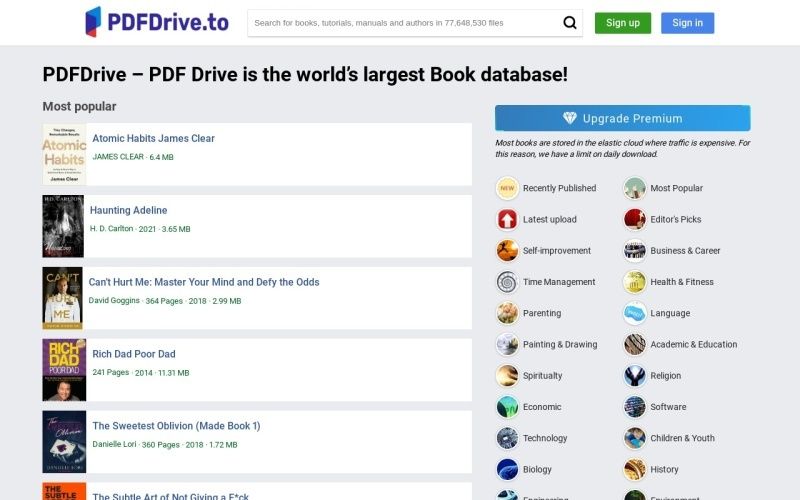This screenshot has width=800, height=500.
Task: Click the Latest upload arrow icon
Action: coord(507,219)
